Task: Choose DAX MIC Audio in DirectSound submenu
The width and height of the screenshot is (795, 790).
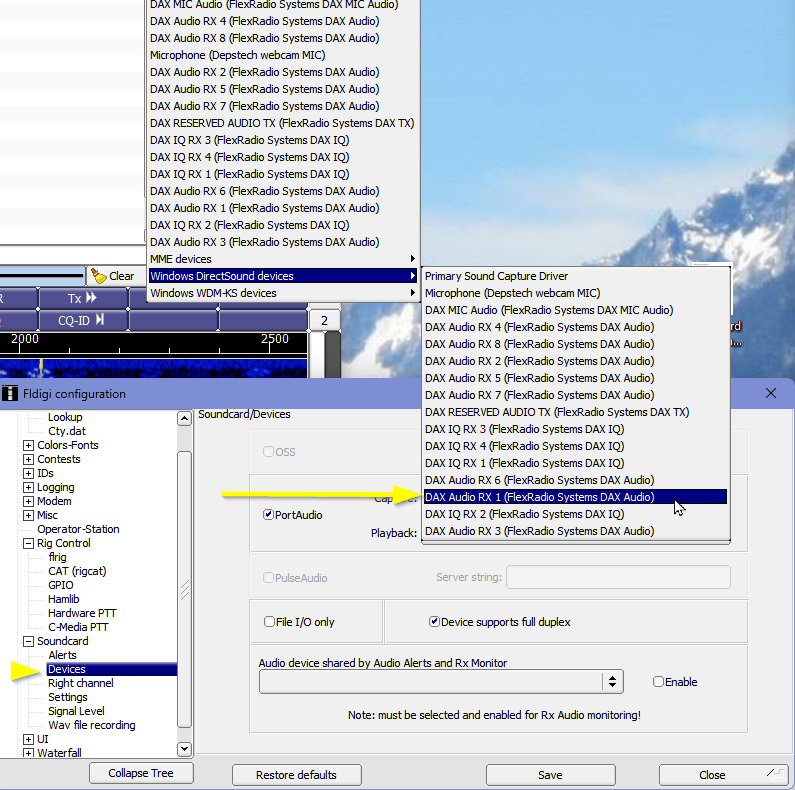Action: pos(575,310)
